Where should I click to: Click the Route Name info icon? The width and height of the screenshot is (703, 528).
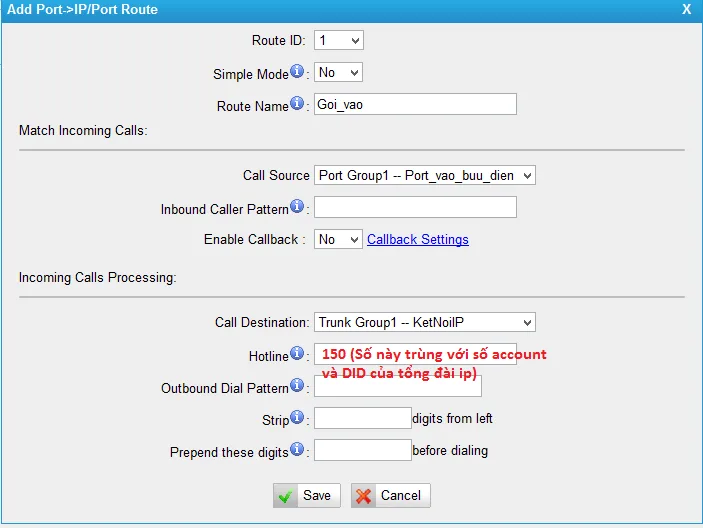click(x=297, y=105)
